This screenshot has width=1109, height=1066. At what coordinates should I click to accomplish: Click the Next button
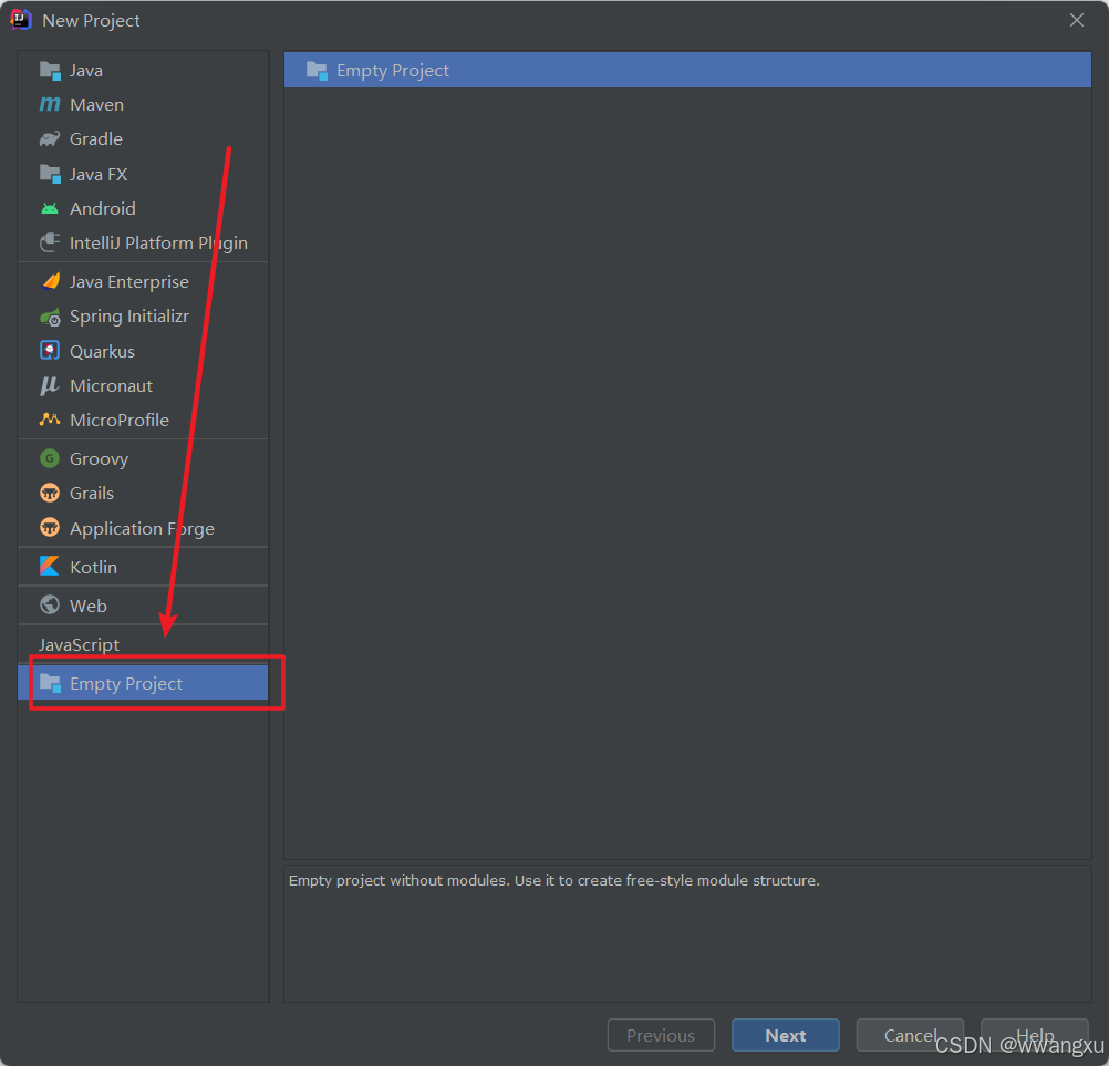(785, 1035)
